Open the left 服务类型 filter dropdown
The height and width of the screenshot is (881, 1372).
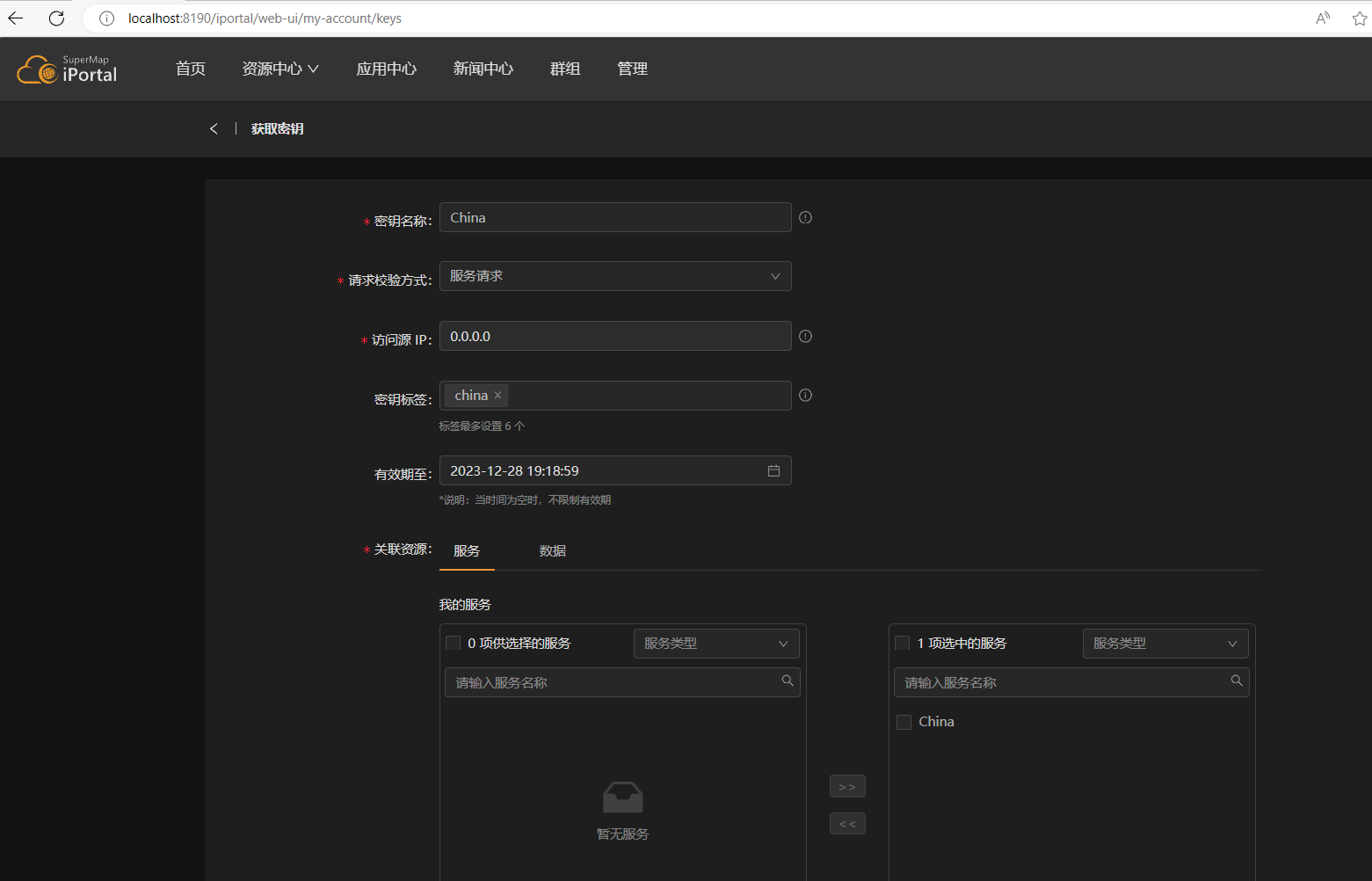tap(716, 643)
